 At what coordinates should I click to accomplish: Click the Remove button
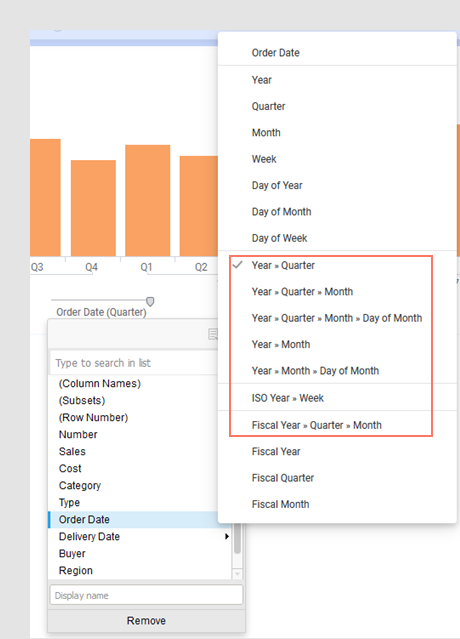pos(146,621)
